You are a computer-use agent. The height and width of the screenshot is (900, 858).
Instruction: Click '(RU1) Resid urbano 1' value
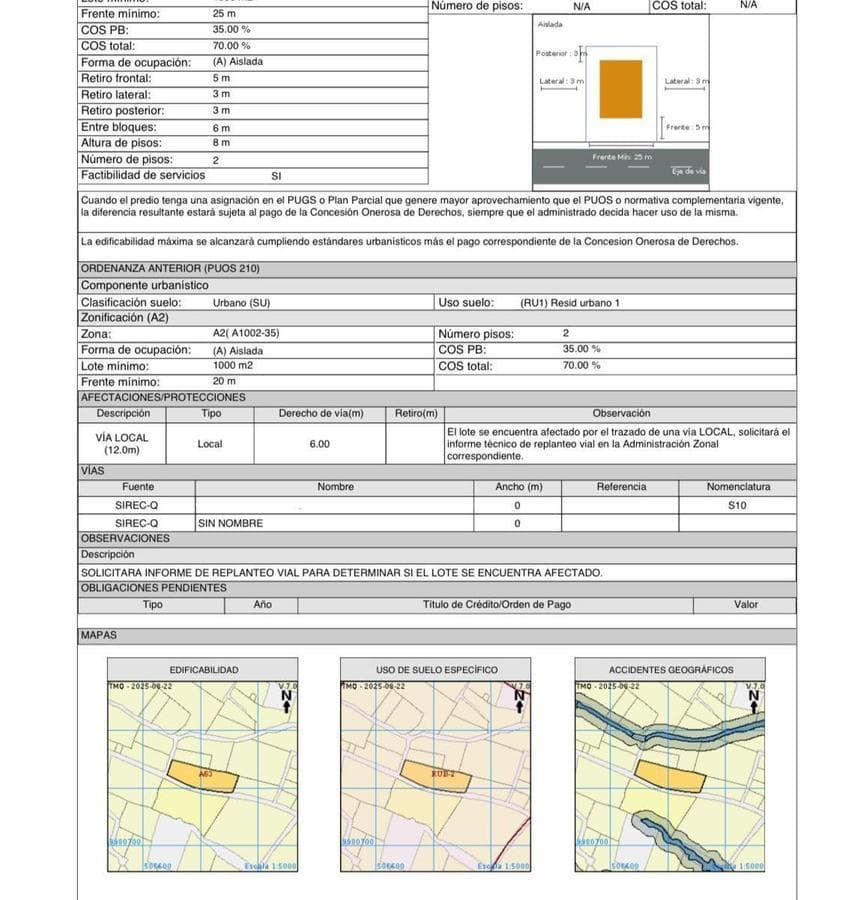point(570,303)
